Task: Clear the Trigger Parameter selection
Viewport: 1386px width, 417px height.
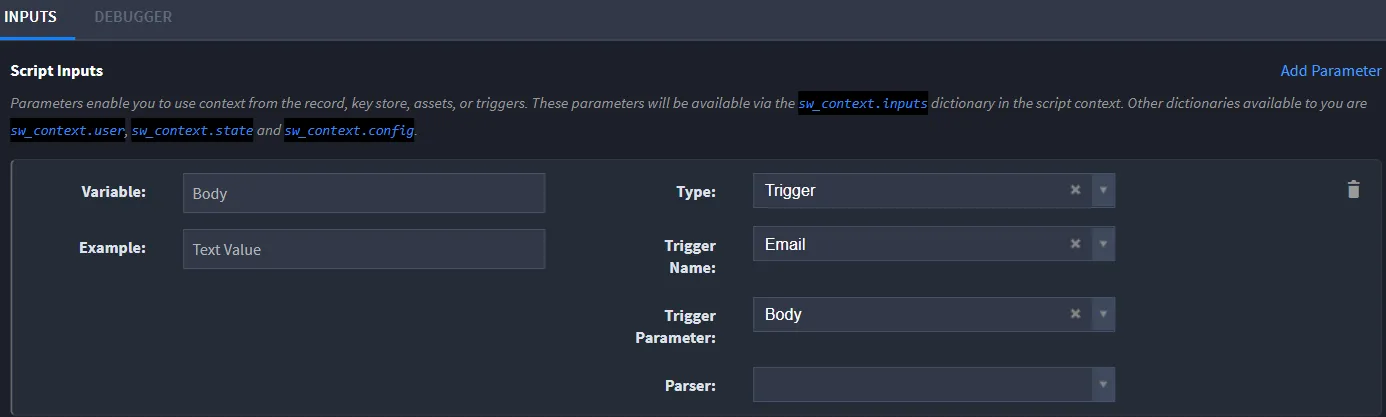Action: [x=1075, y=313]
